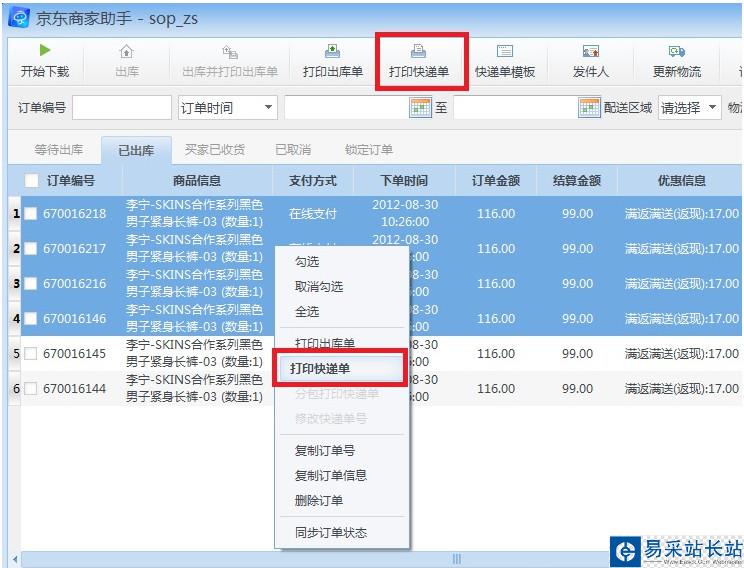Switch to the 已取消 tab
744x568 pixels.
click(293, 150)
